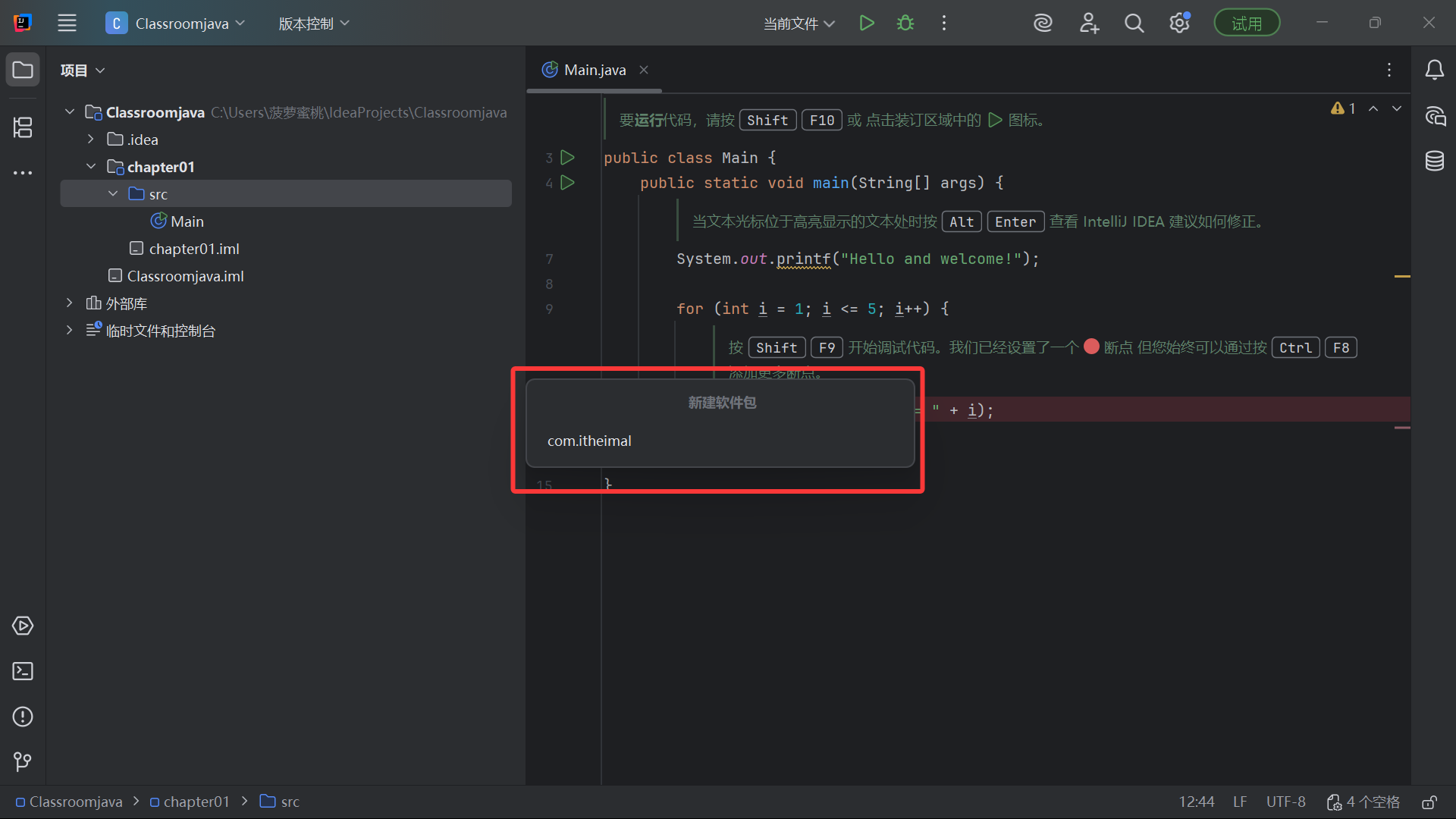Run Main class from gutter arrow
The height and width of the screenshot is (819, 1456).
[x=567, y=158]
